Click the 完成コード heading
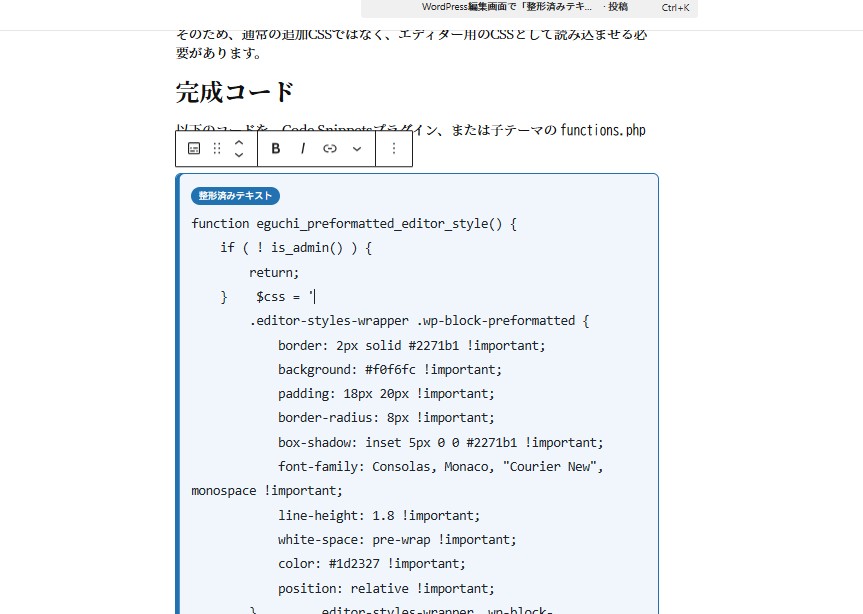 coord(235,92)
